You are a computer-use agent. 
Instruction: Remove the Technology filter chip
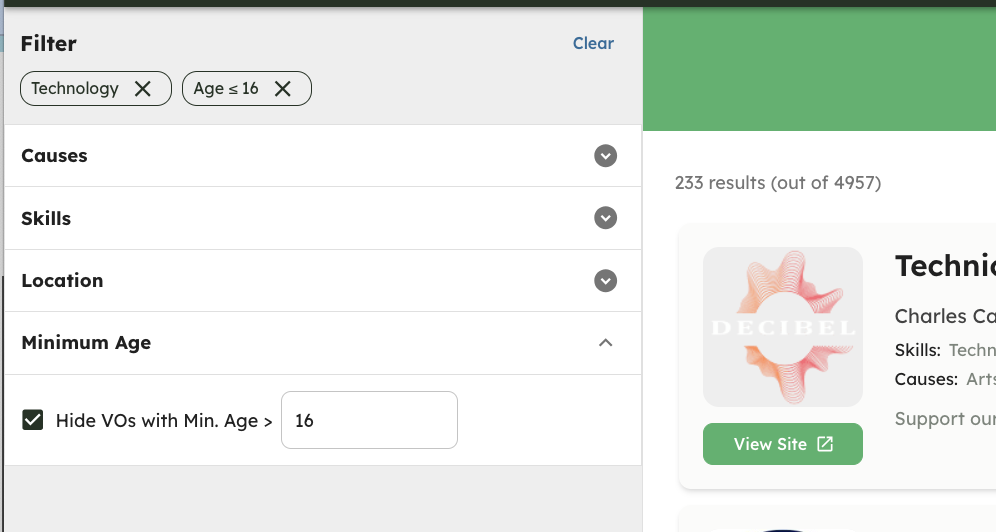click(143, 89)
